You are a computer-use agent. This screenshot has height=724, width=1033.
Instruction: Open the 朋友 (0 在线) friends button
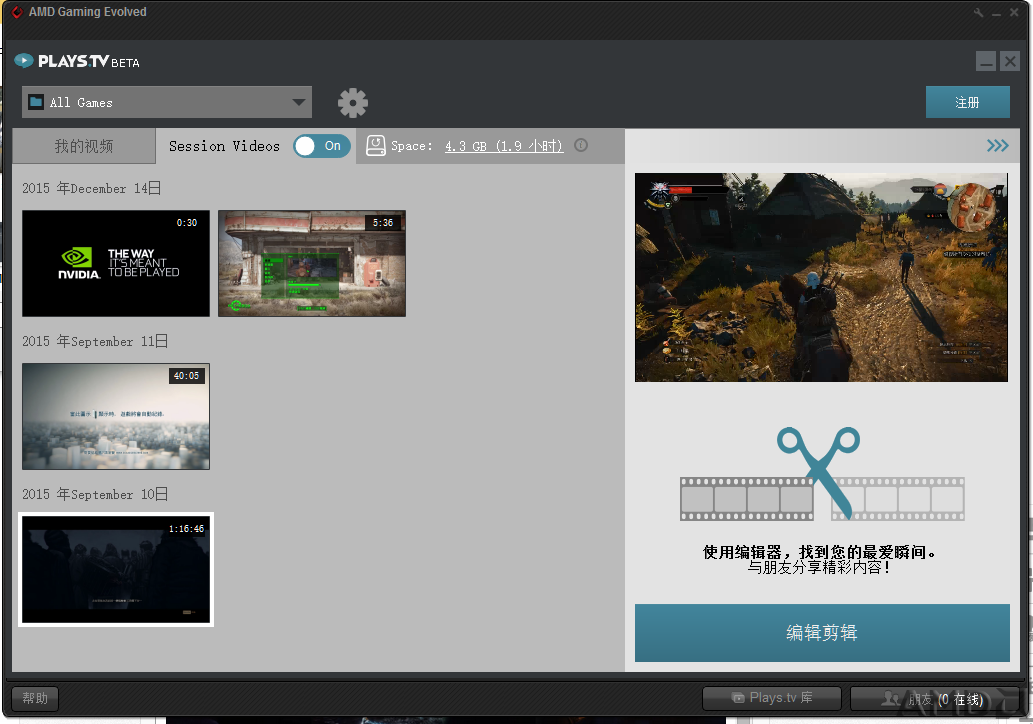934,698
